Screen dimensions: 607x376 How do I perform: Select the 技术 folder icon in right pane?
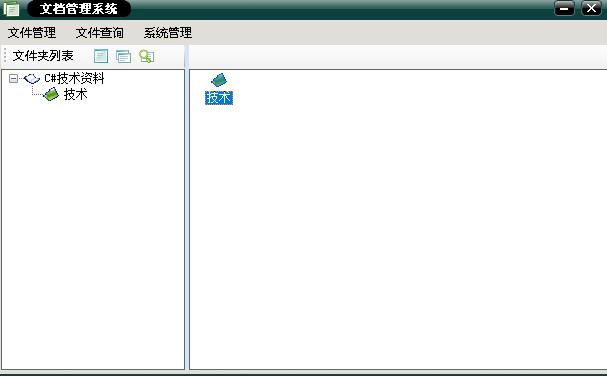219,80
